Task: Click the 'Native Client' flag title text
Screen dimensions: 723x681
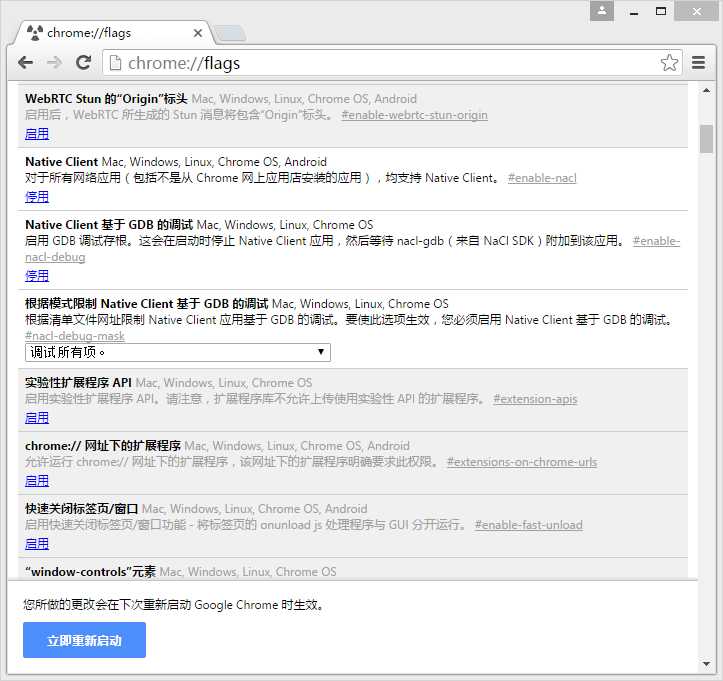Action: point(61,162)
